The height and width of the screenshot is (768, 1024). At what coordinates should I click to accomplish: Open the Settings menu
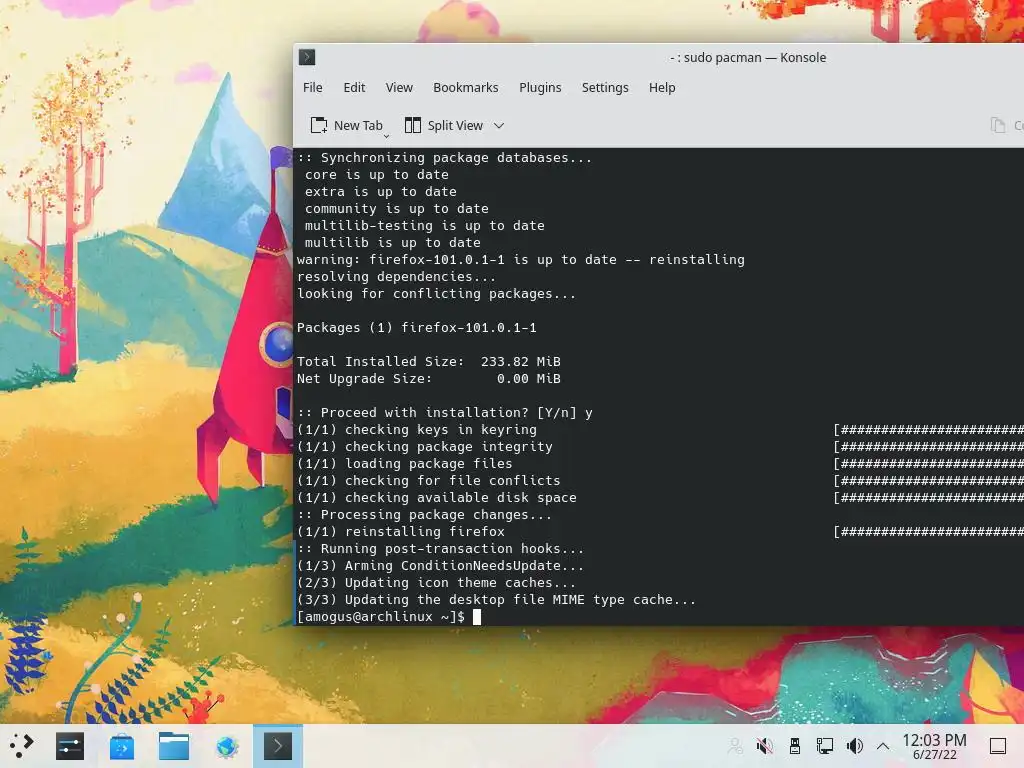click(605, 88)
